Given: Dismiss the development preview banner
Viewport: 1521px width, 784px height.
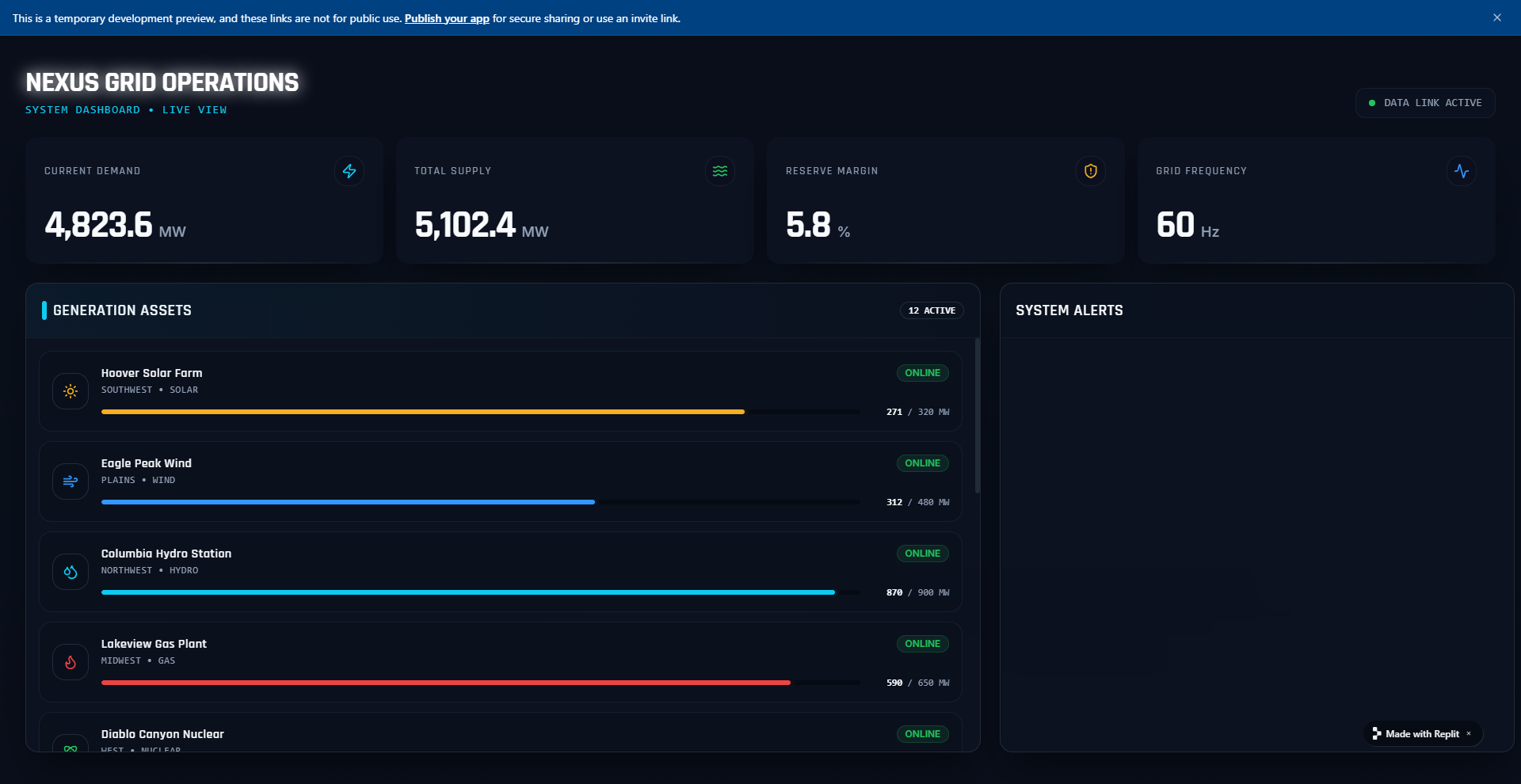Looking at the screenshot, I should pos(1496,17).
